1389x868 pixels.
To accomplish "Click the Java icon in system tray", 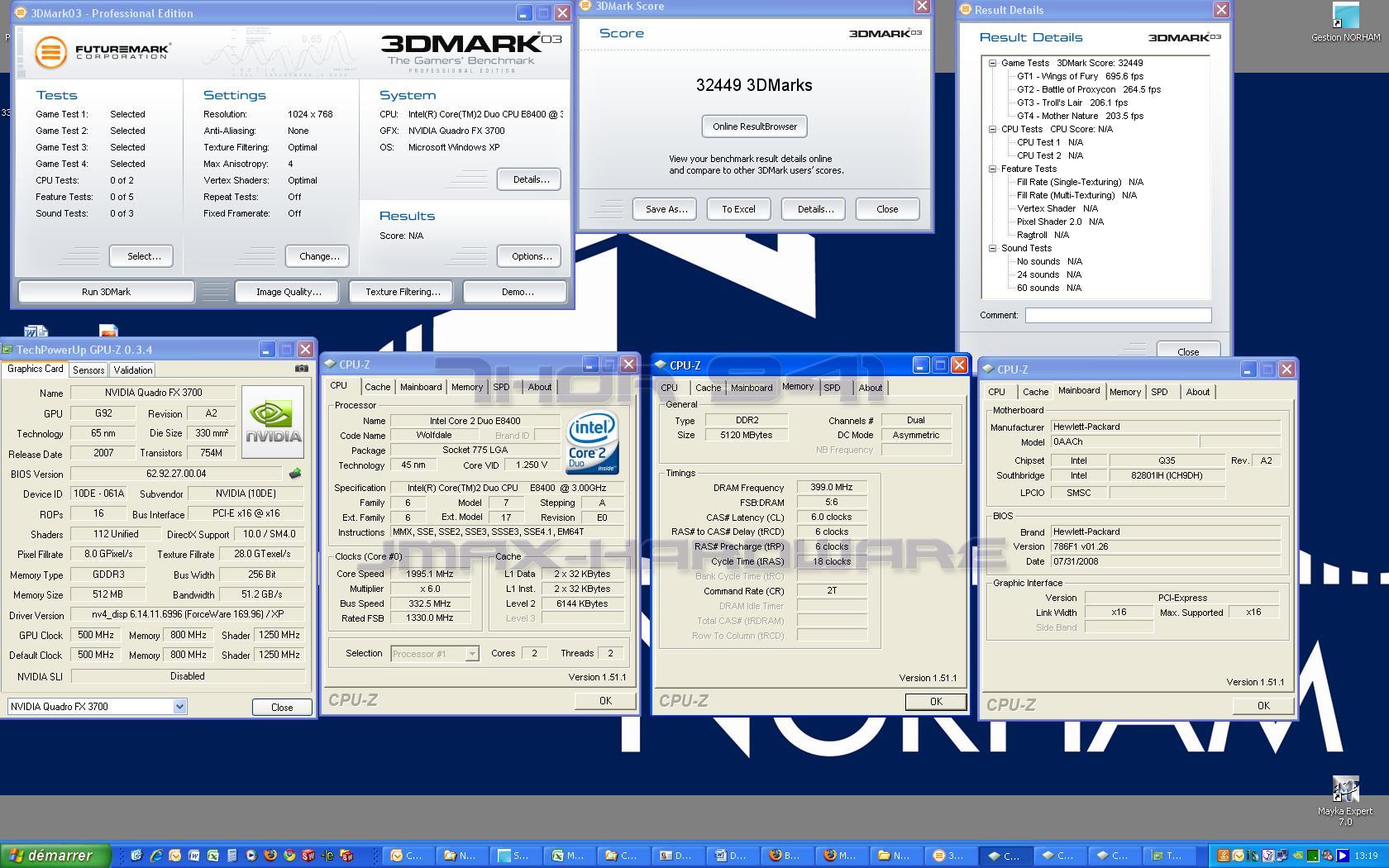I will [x=1224, y=856].
